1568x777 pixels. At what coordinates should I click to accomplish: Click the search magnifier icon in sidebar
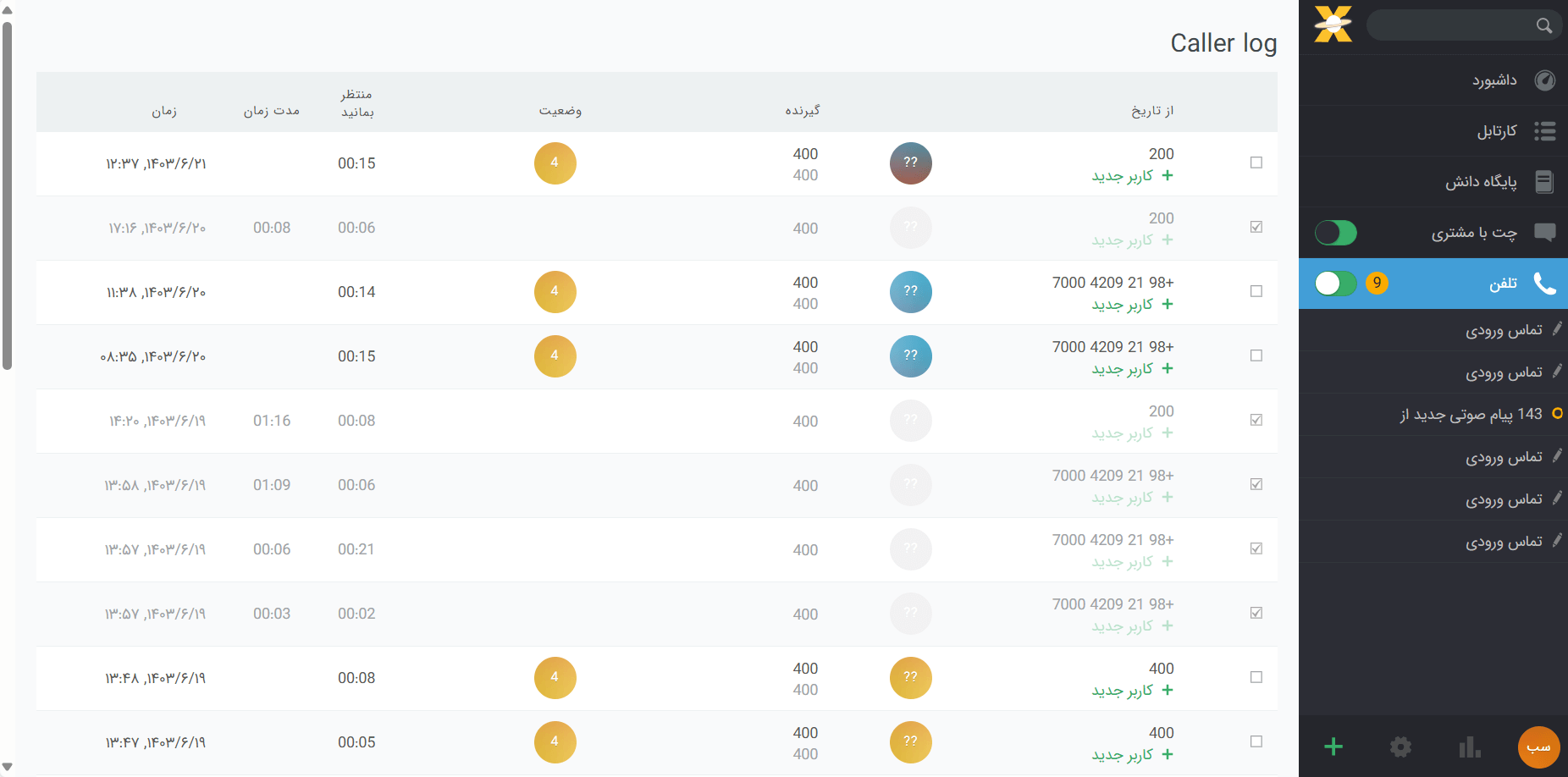(1544, 25)
